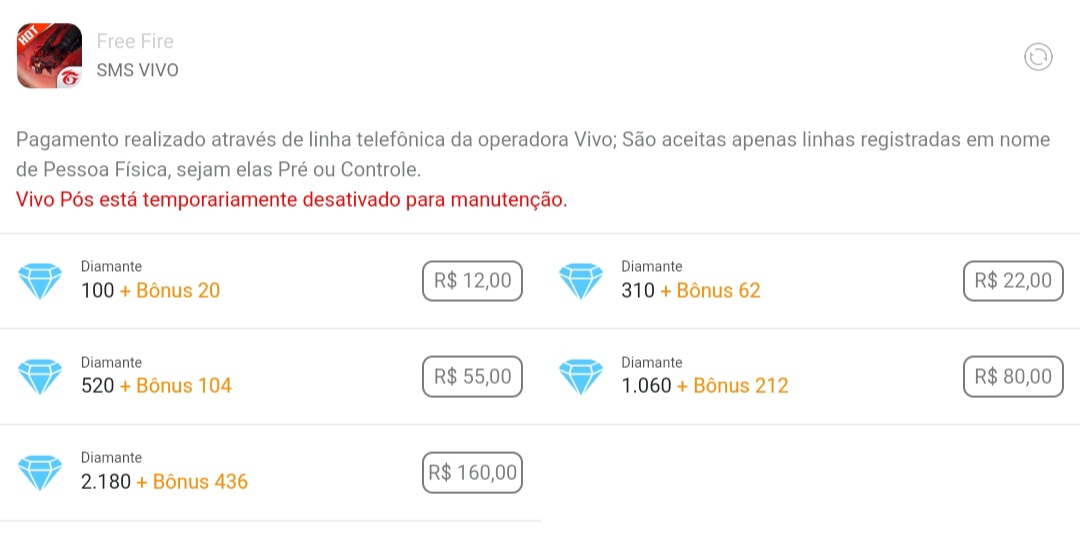Click the Free Fire game app icon
The height and width of the screenshot is (553, 1080).
point(50,56)
